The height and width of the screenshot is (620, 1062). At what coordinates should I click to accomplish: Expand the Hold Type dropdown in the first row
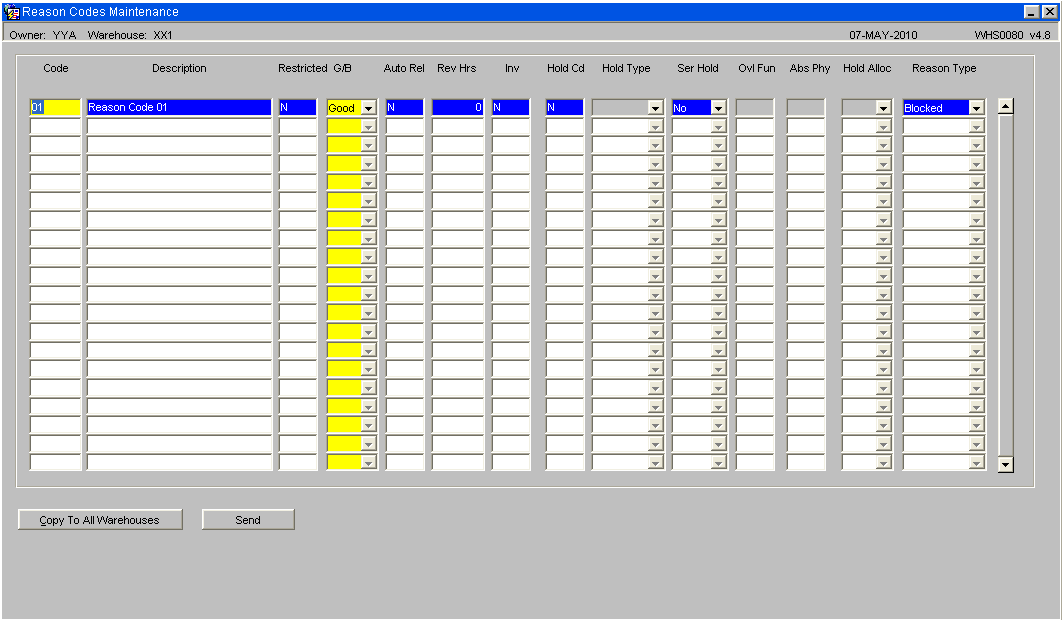click(655, 108)
